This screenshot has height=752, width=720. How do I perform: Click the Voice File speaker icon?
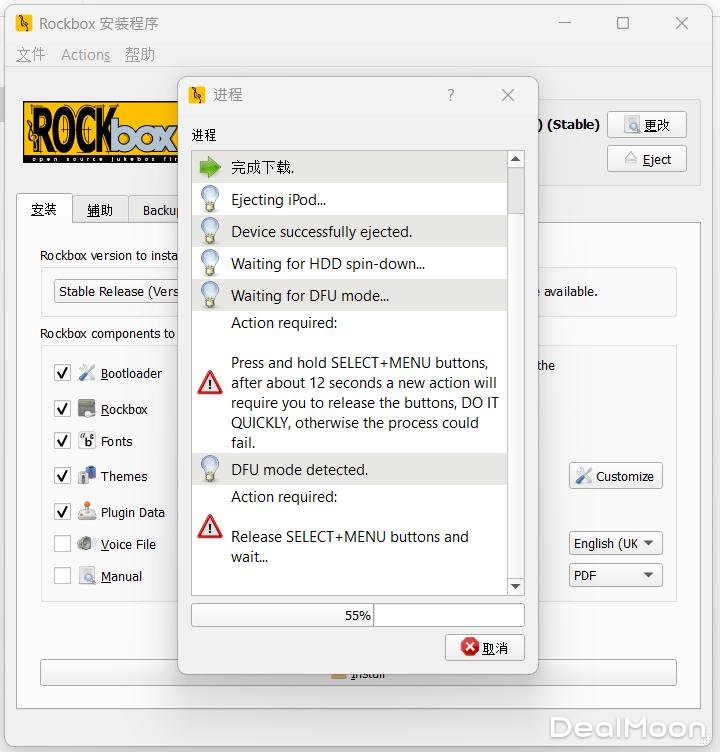coord(87,544)
